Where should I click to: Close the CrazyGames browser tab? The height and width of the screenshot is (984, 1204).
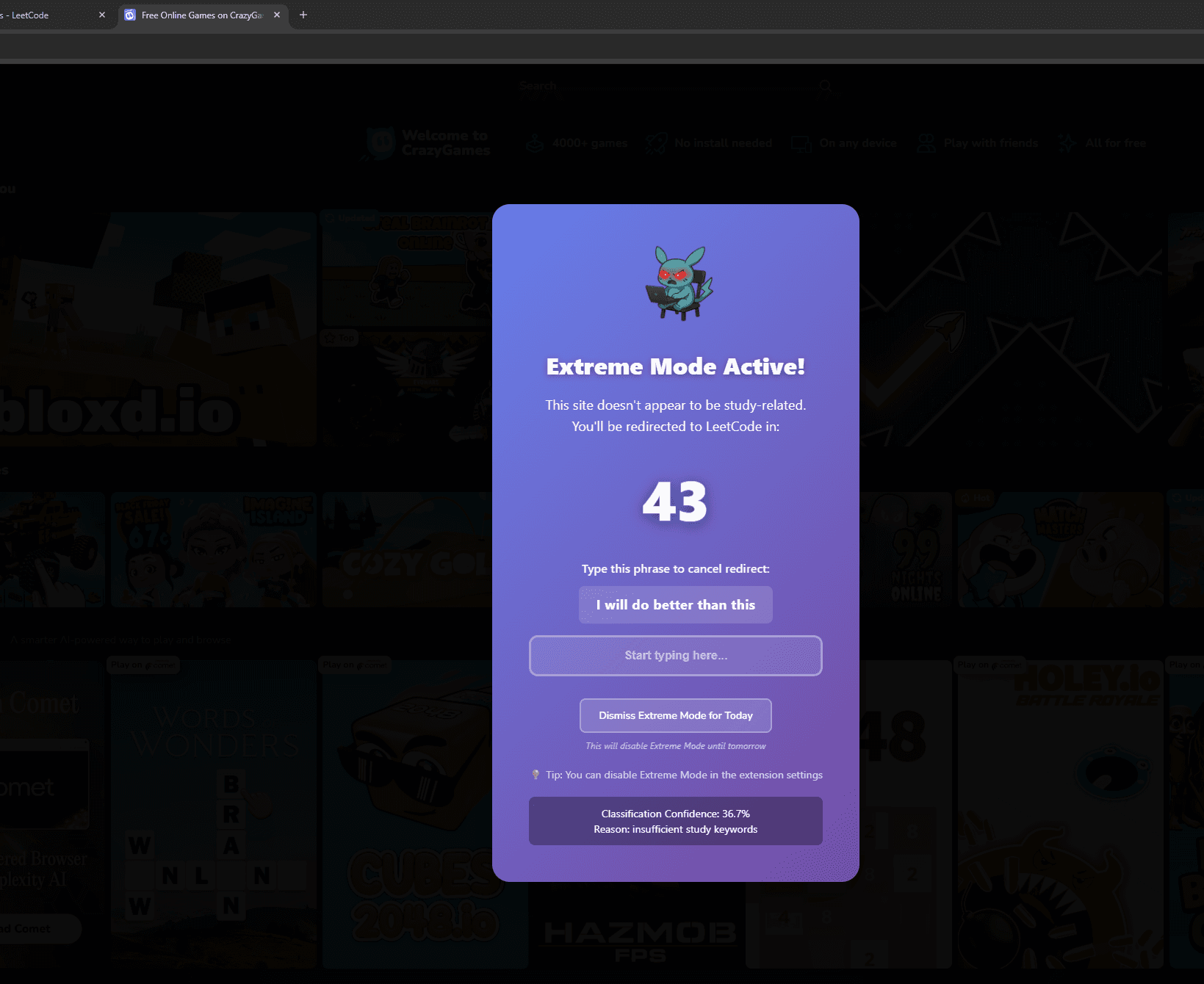(277, 15)
